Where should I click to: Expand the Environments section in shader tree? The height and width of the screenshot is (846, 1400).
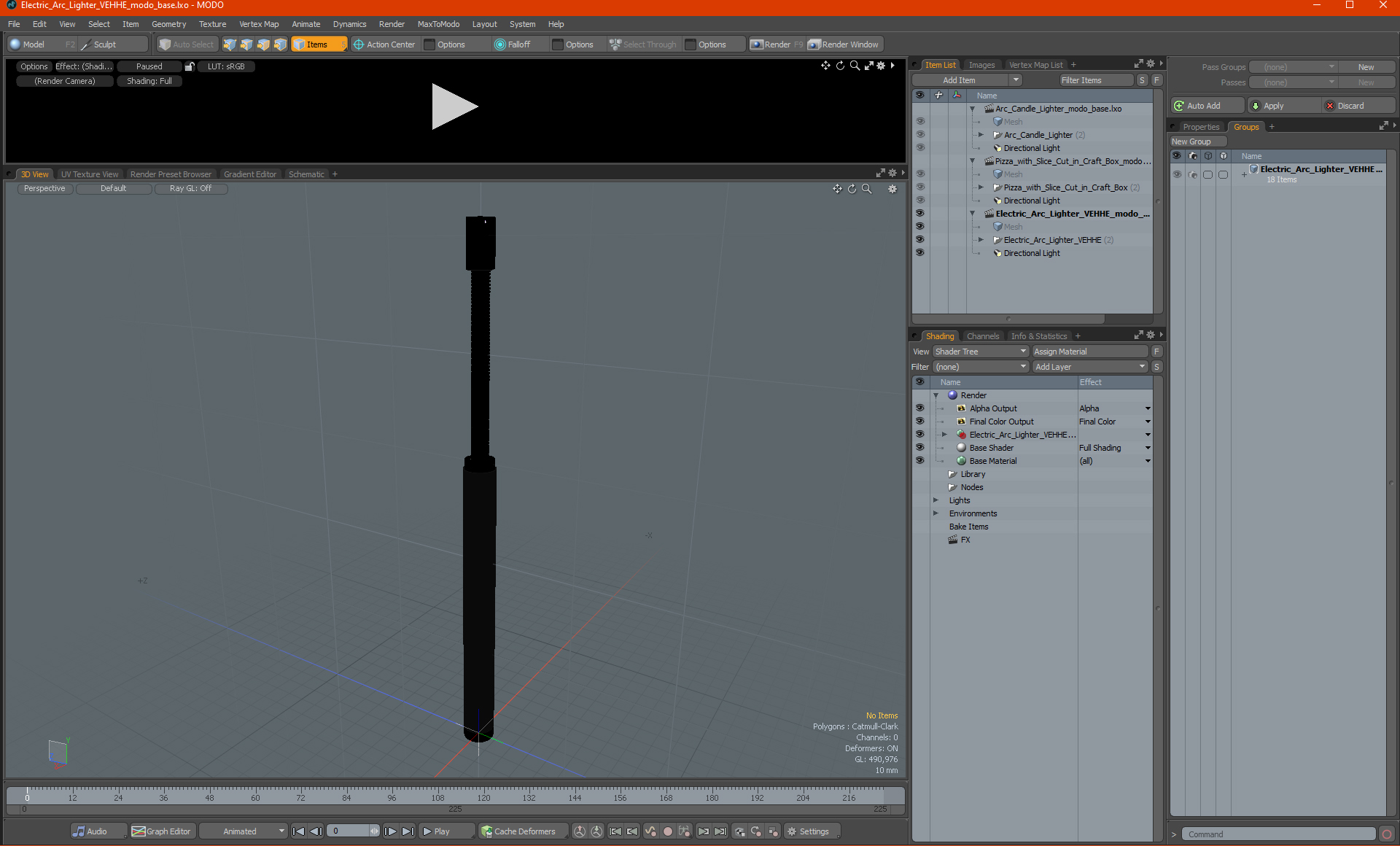coord(934,513)
